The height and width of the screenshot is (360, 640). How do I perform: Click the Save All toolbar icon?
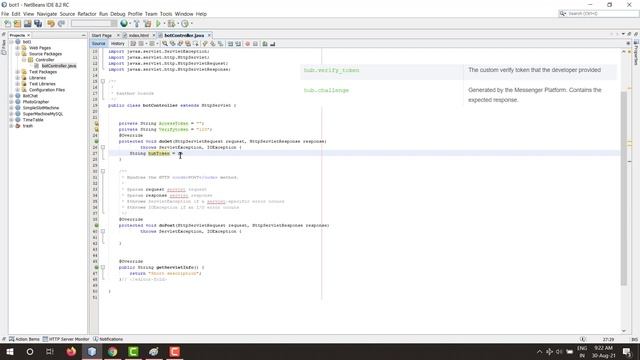(38, 24)
